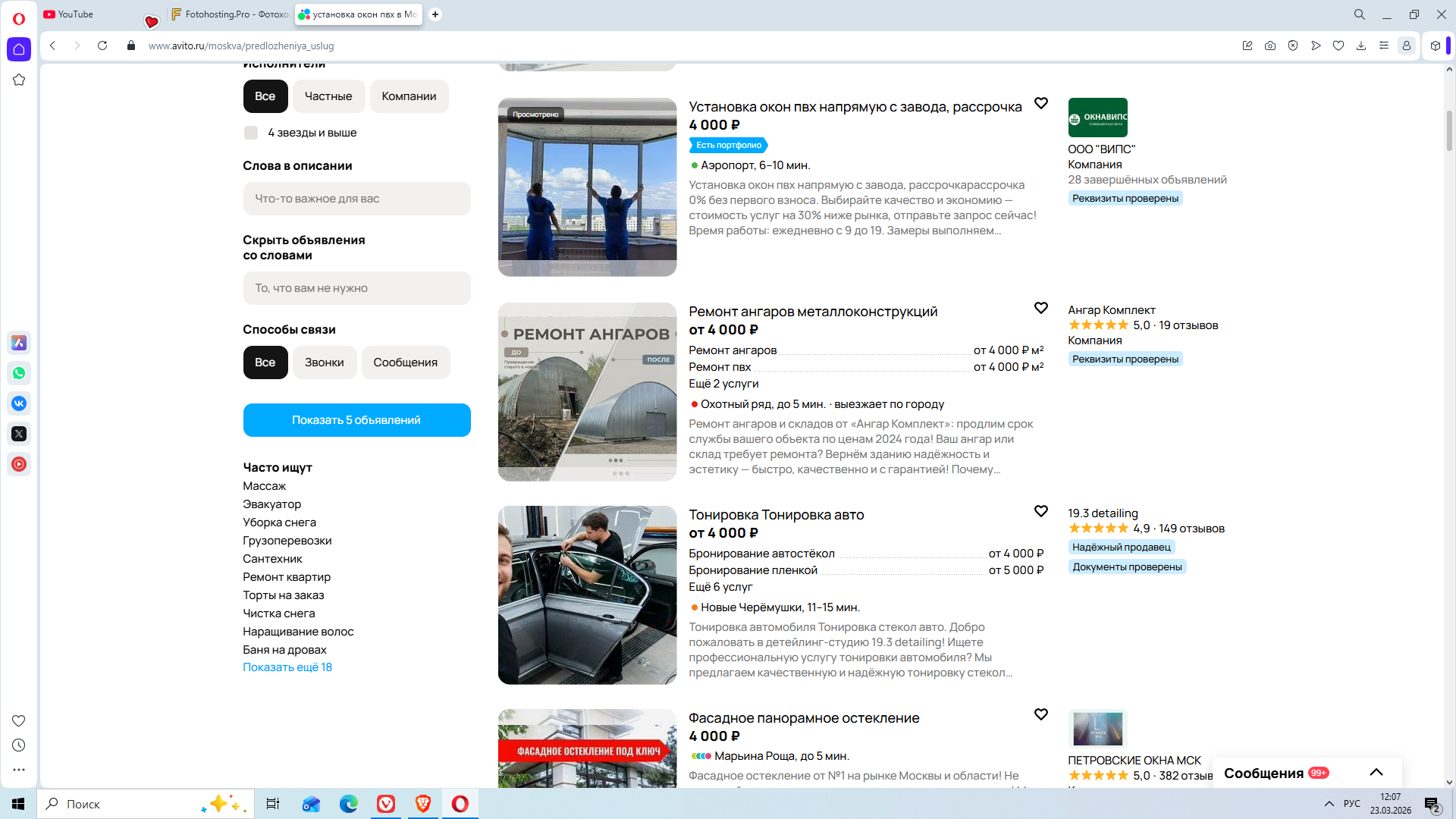Show hidden system tray icons
The width and height of the screenshot is (1456, 819).
click(x=1329, y=804)
